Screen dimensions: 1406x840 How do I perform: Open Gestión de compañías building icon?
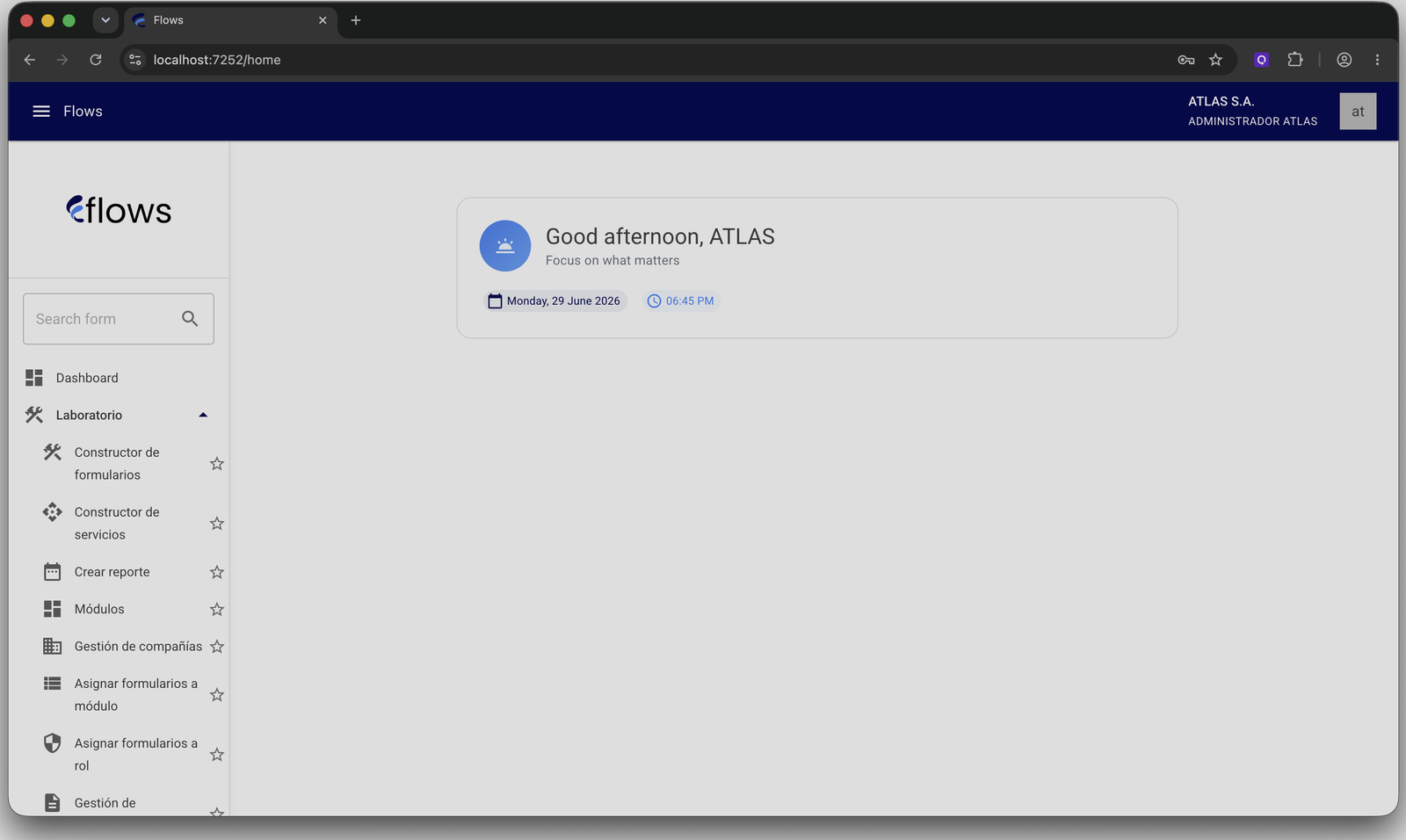[x=53, y=647]
